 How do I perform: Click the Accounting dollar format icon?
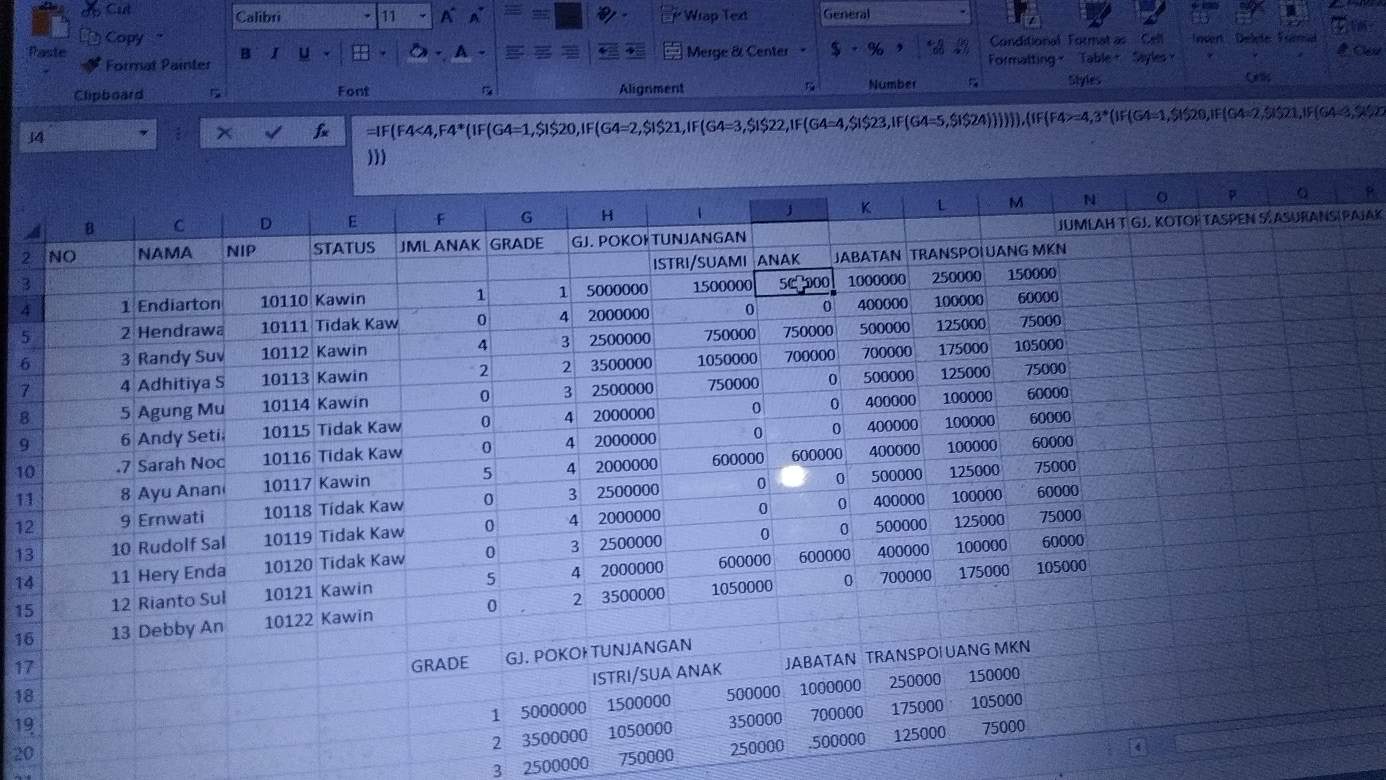[835, 49]
